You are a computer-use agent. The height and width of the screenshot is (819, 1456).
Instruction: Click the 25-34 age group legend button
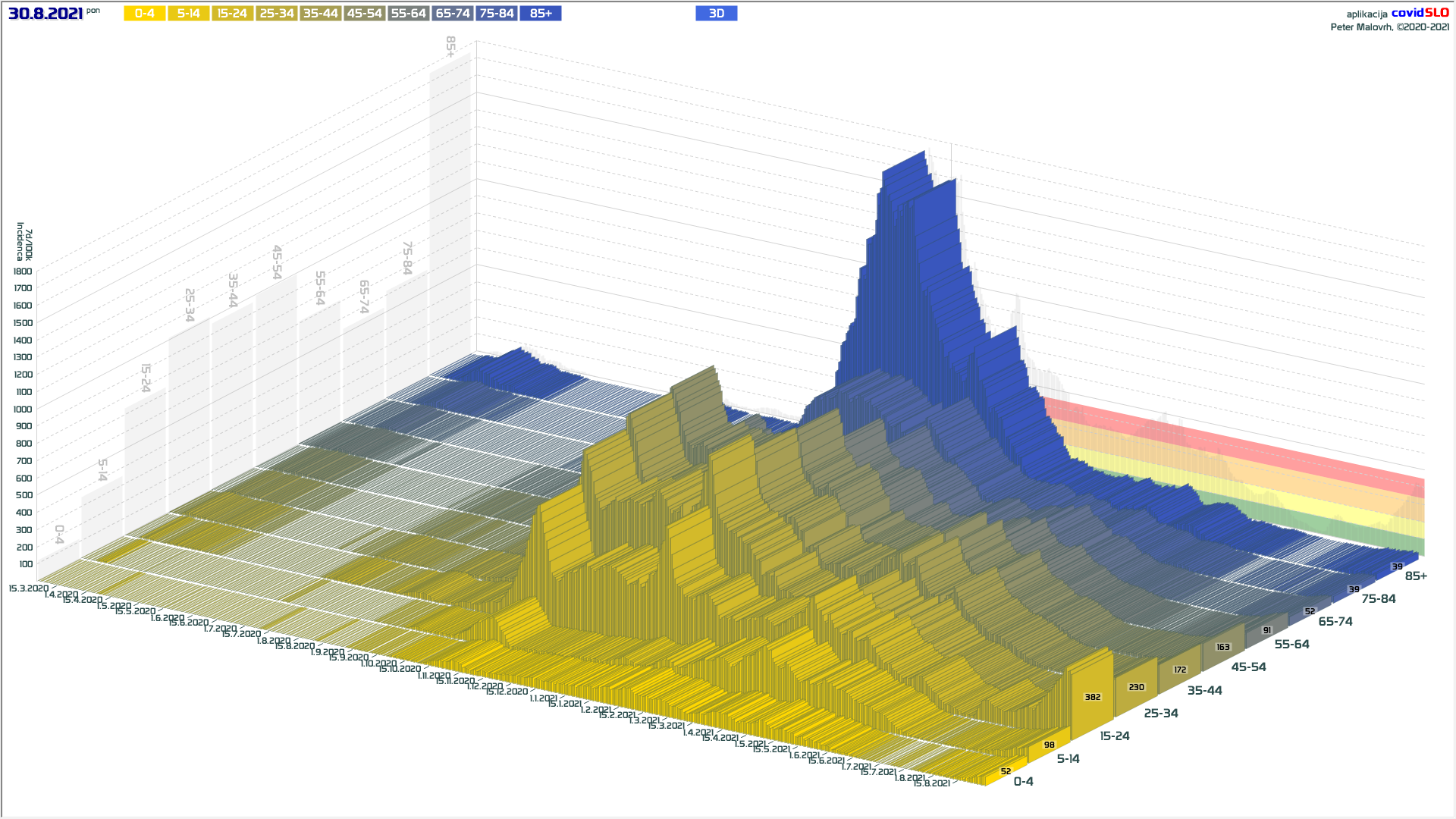click(x=276, y=14)
